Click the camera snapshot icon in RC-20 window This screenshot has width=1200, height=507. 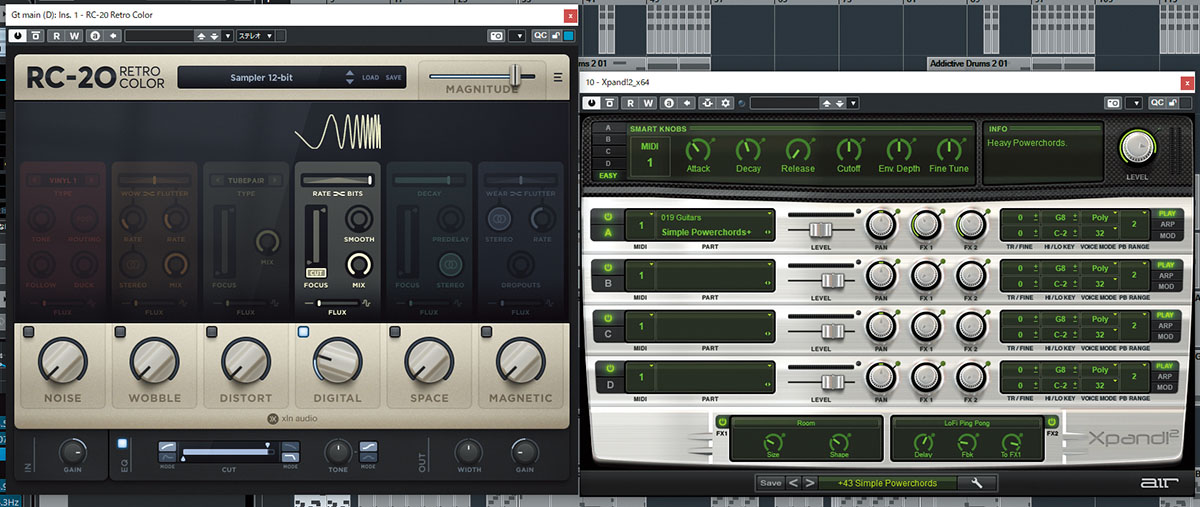tap(496, 36)
